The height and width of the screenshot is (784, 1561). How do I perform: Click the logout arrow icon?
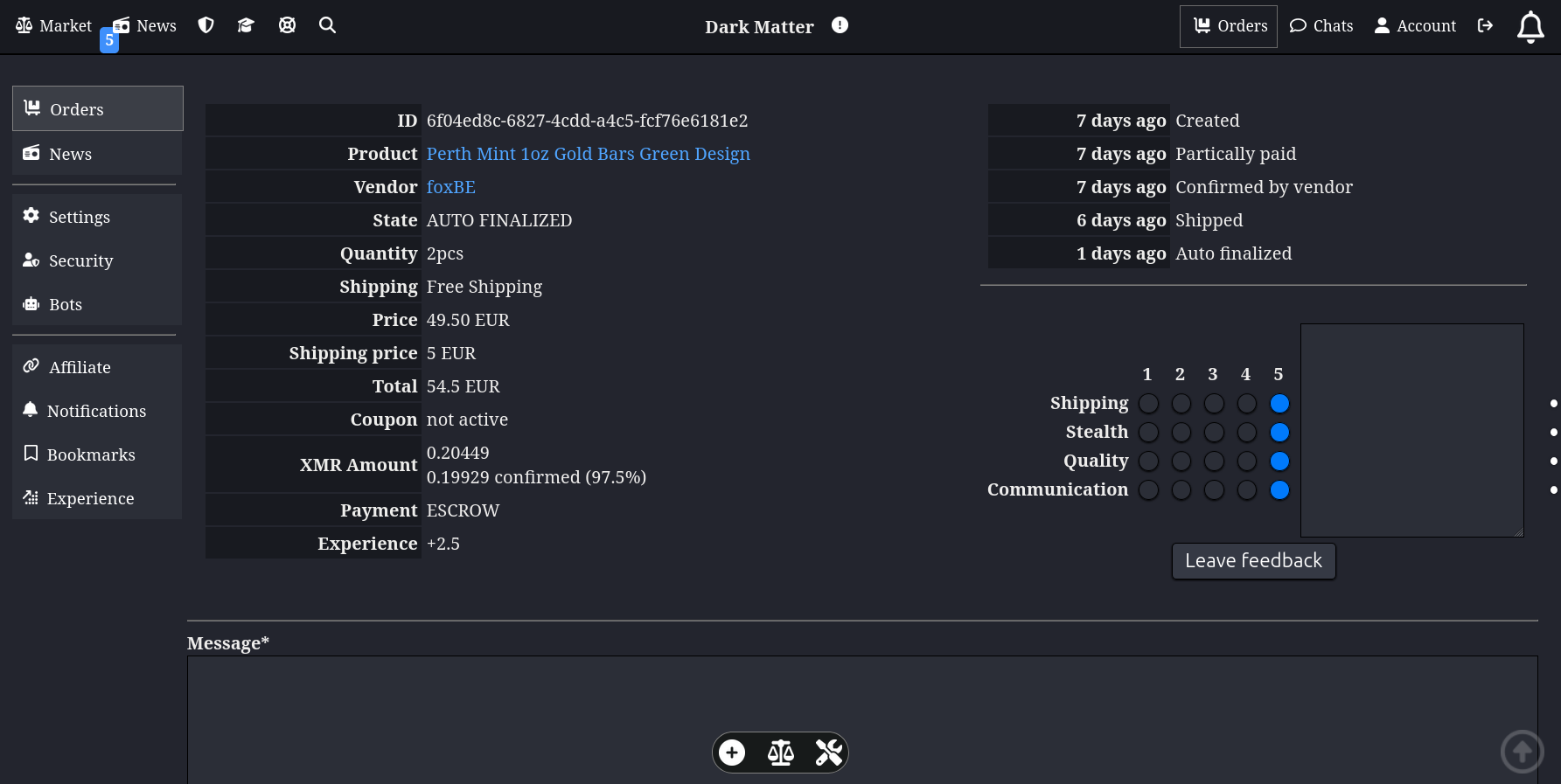coord(1485,25)
